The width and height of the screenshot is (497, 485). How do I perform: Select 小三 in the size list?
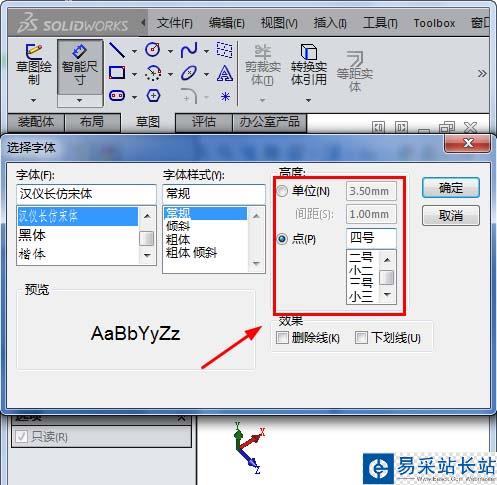(363, 296)
